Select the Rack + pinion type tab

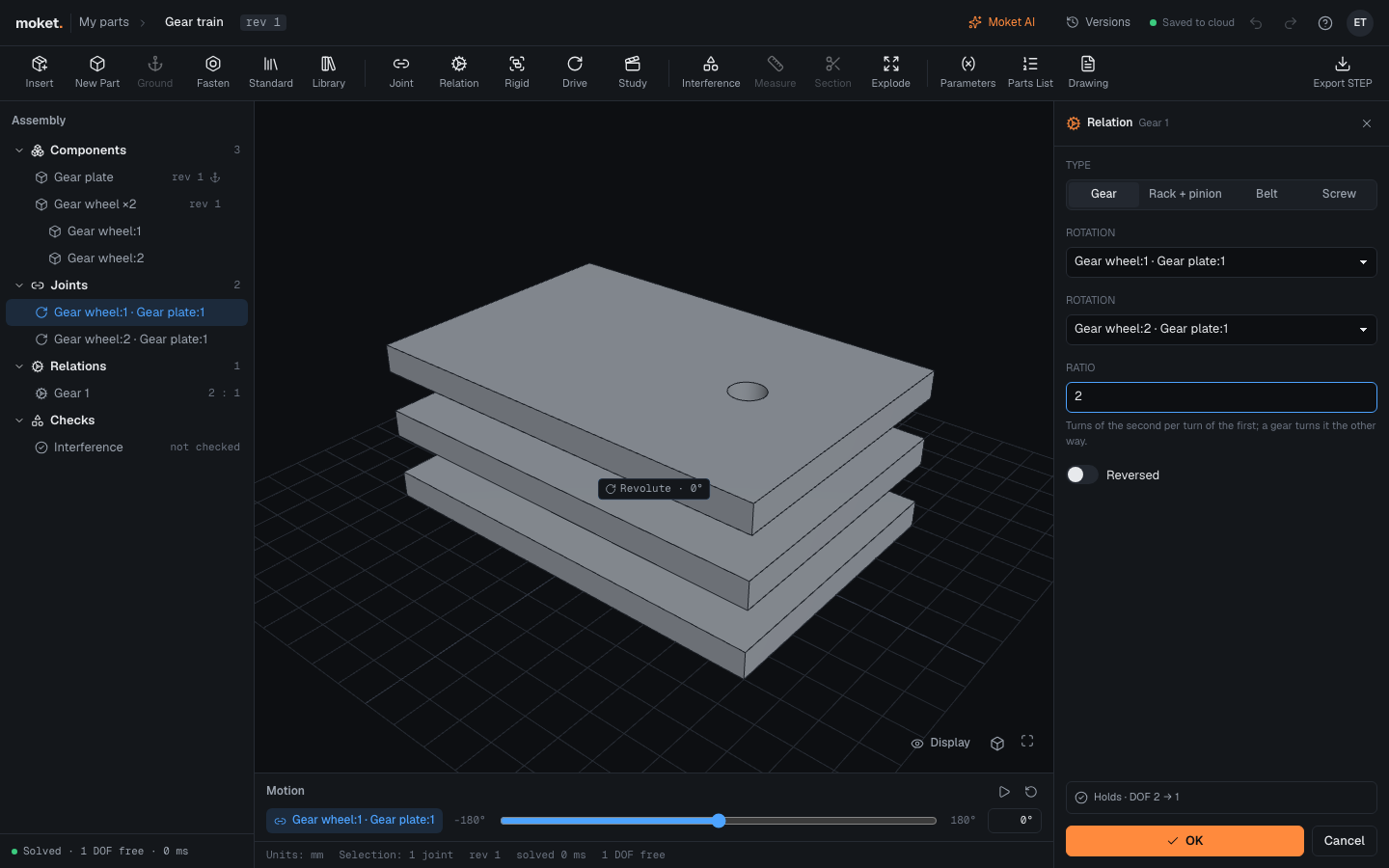(x=1185, y=194)
